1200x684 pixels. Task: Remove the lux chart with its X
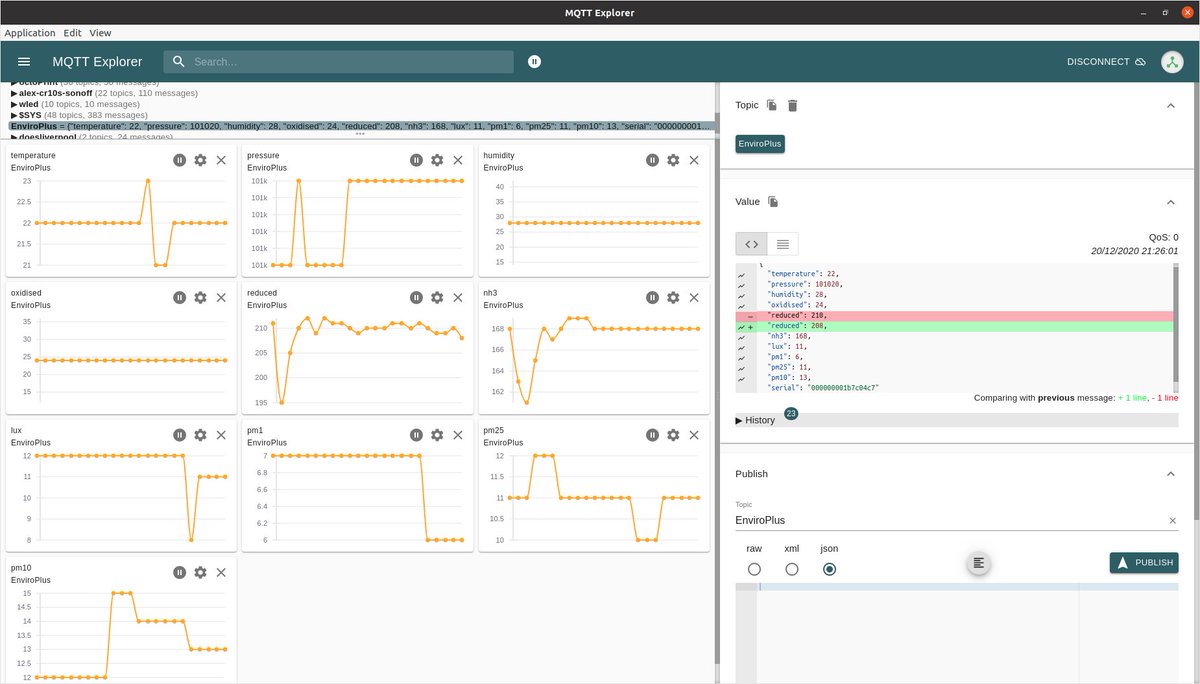pyautogui.click(x=221, y=435)
